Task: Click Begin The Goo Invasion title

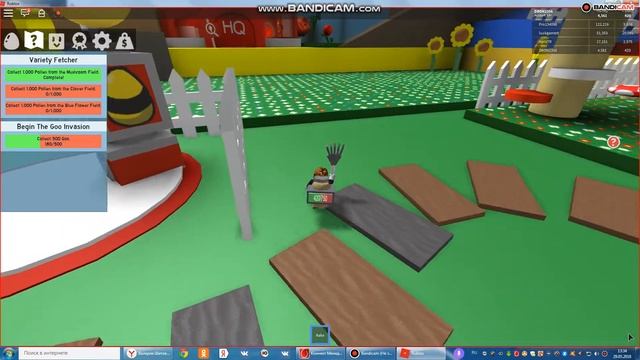Action: pos(53,127)
